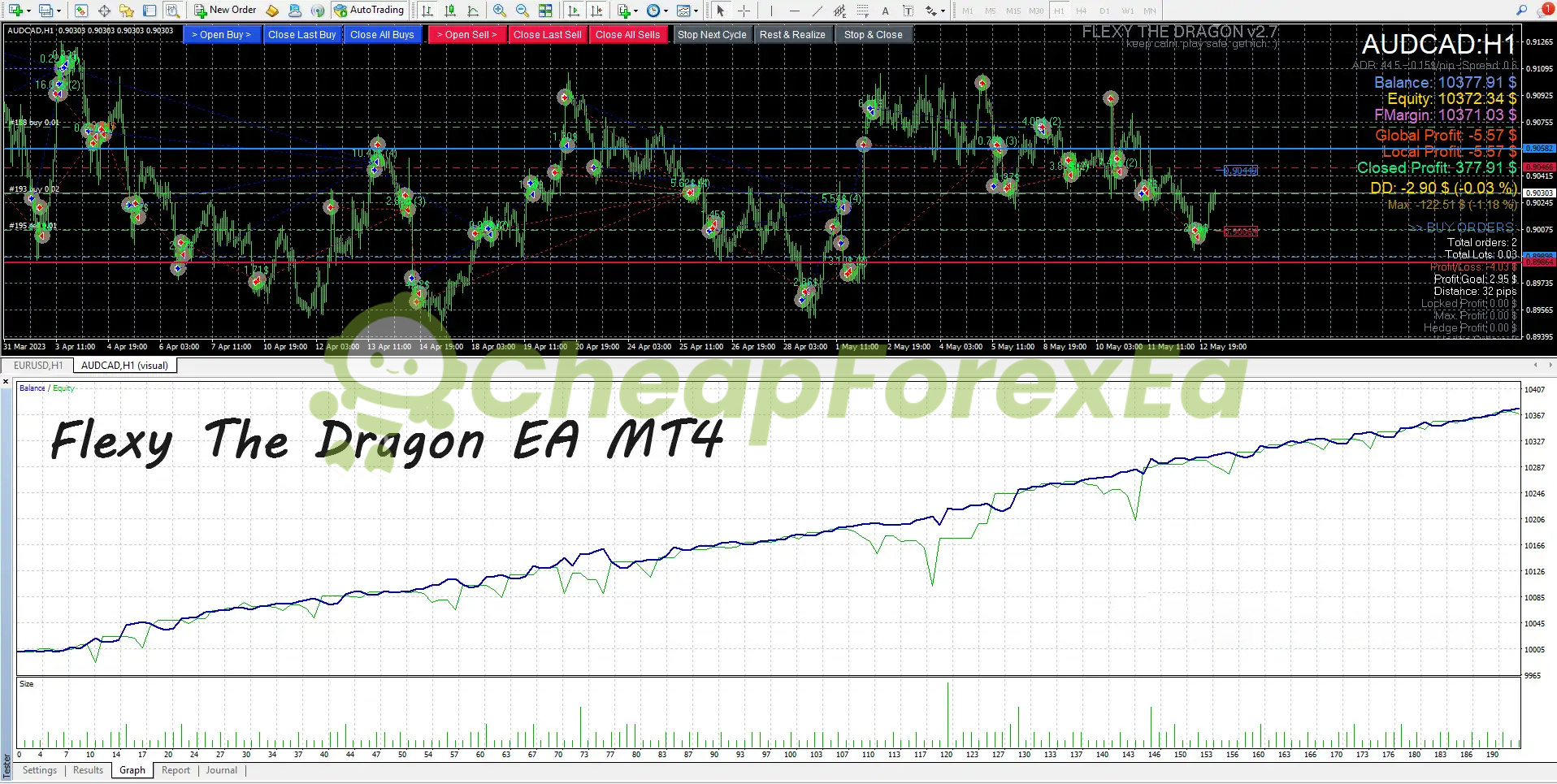Click Close All Sells
This screenshot has height=784, width=1557.
pyautogui.click(x=627, y=35)
